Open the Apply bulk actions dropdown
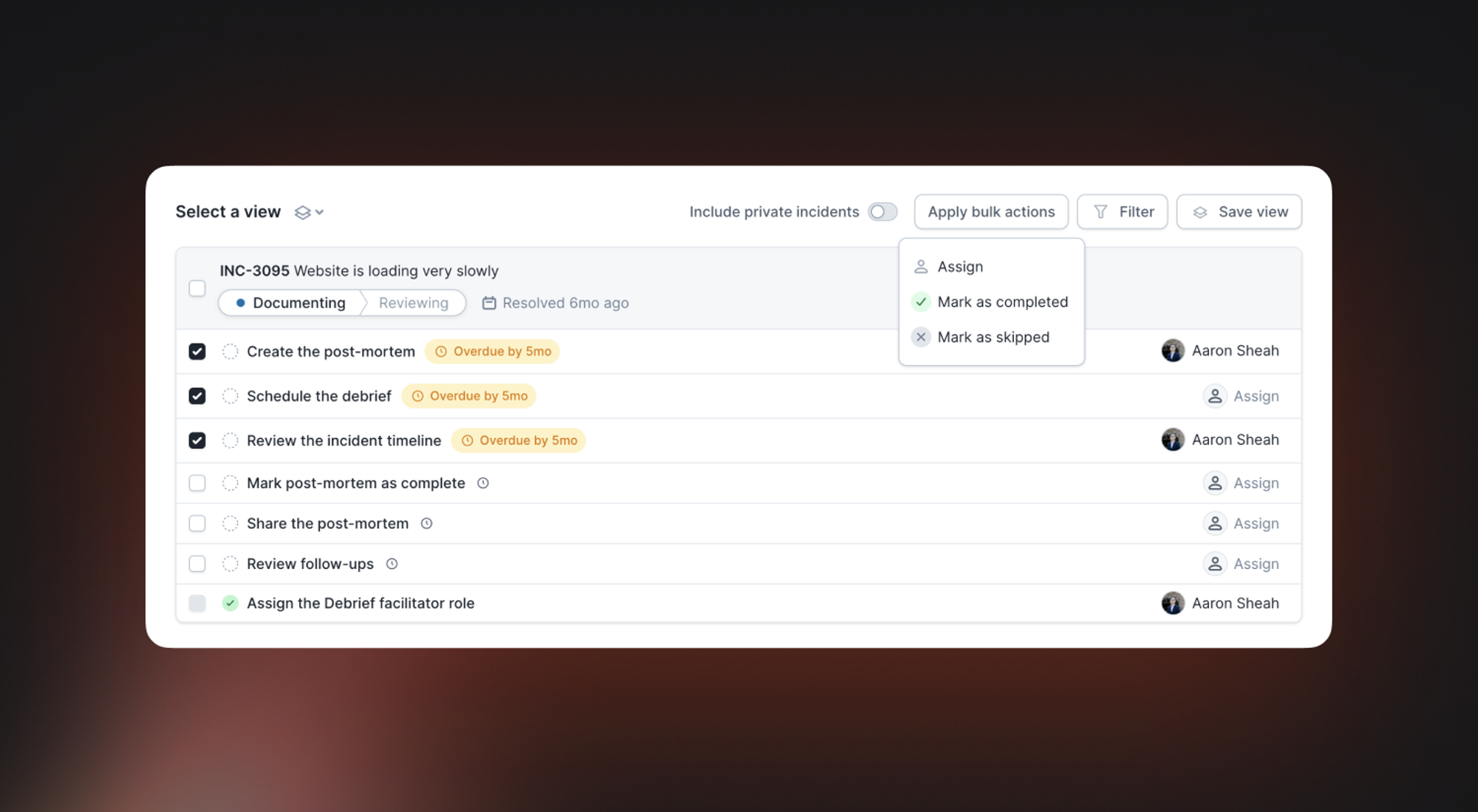This screenshot has height=812, width=1478. point(991,212)
